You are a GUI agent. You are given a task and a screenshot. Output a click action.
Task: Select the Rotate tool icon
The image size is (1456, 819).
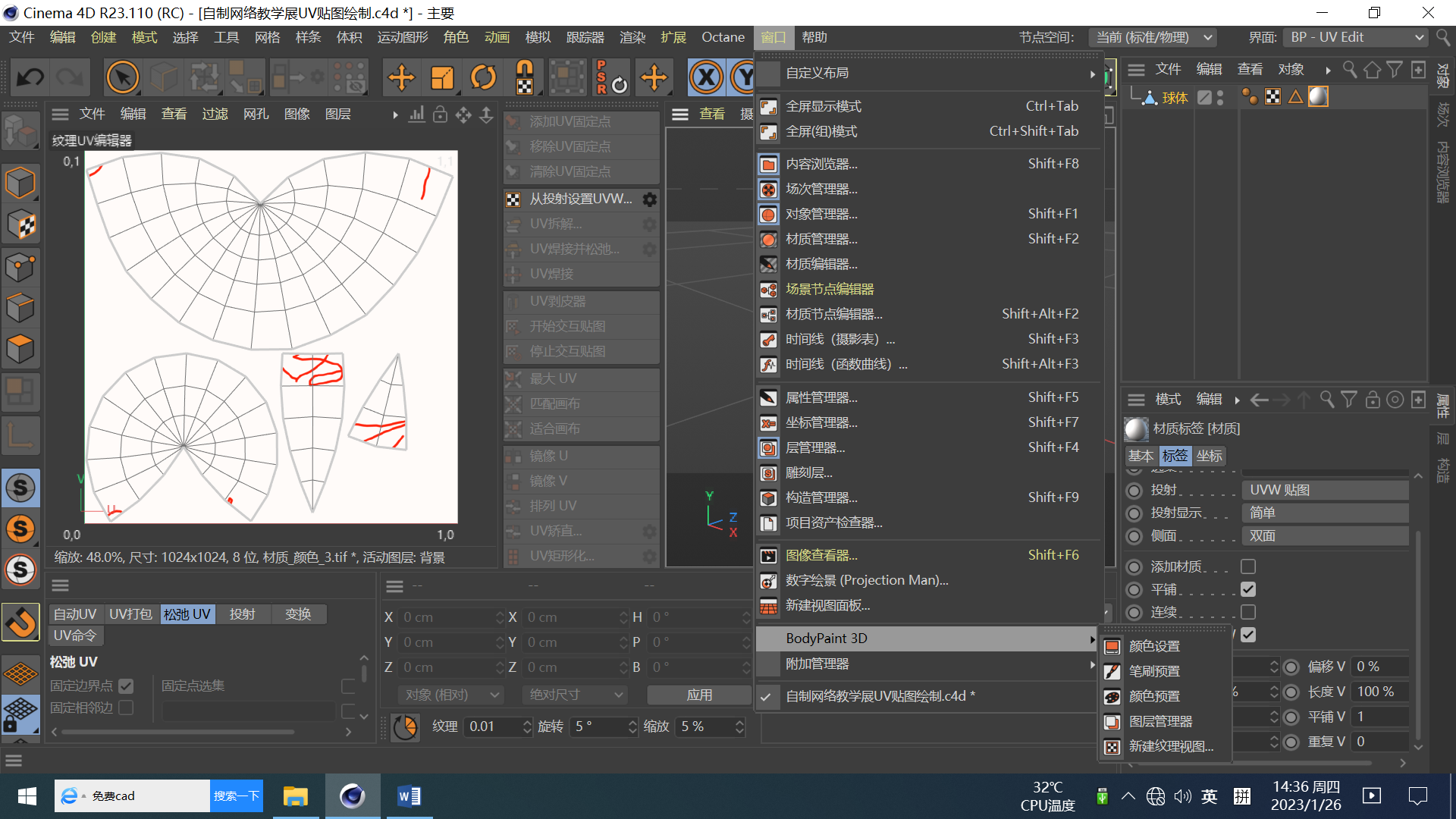(483, 77)
